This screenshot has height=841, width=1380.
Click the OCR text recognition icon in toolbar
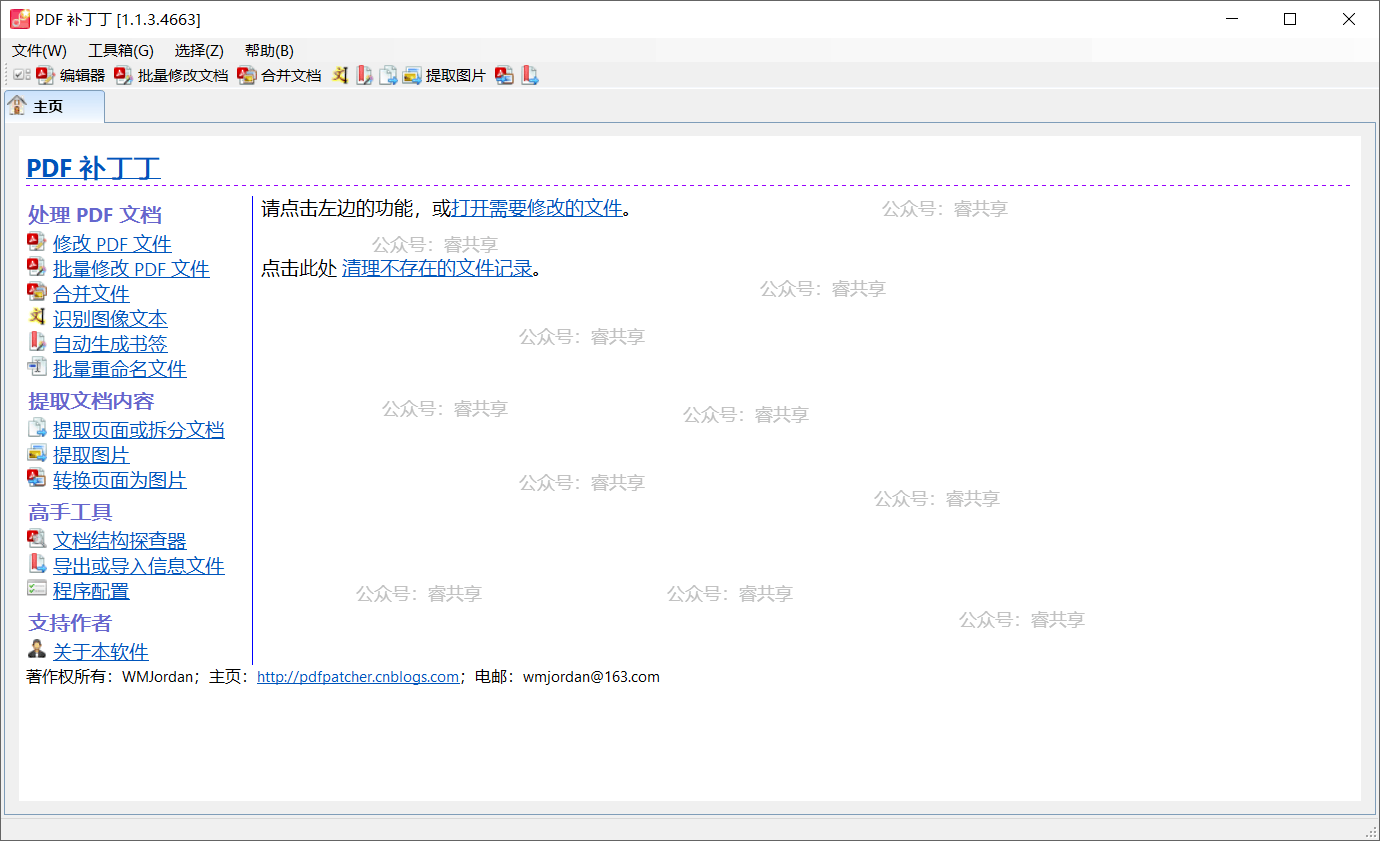[x=341, y=75]
